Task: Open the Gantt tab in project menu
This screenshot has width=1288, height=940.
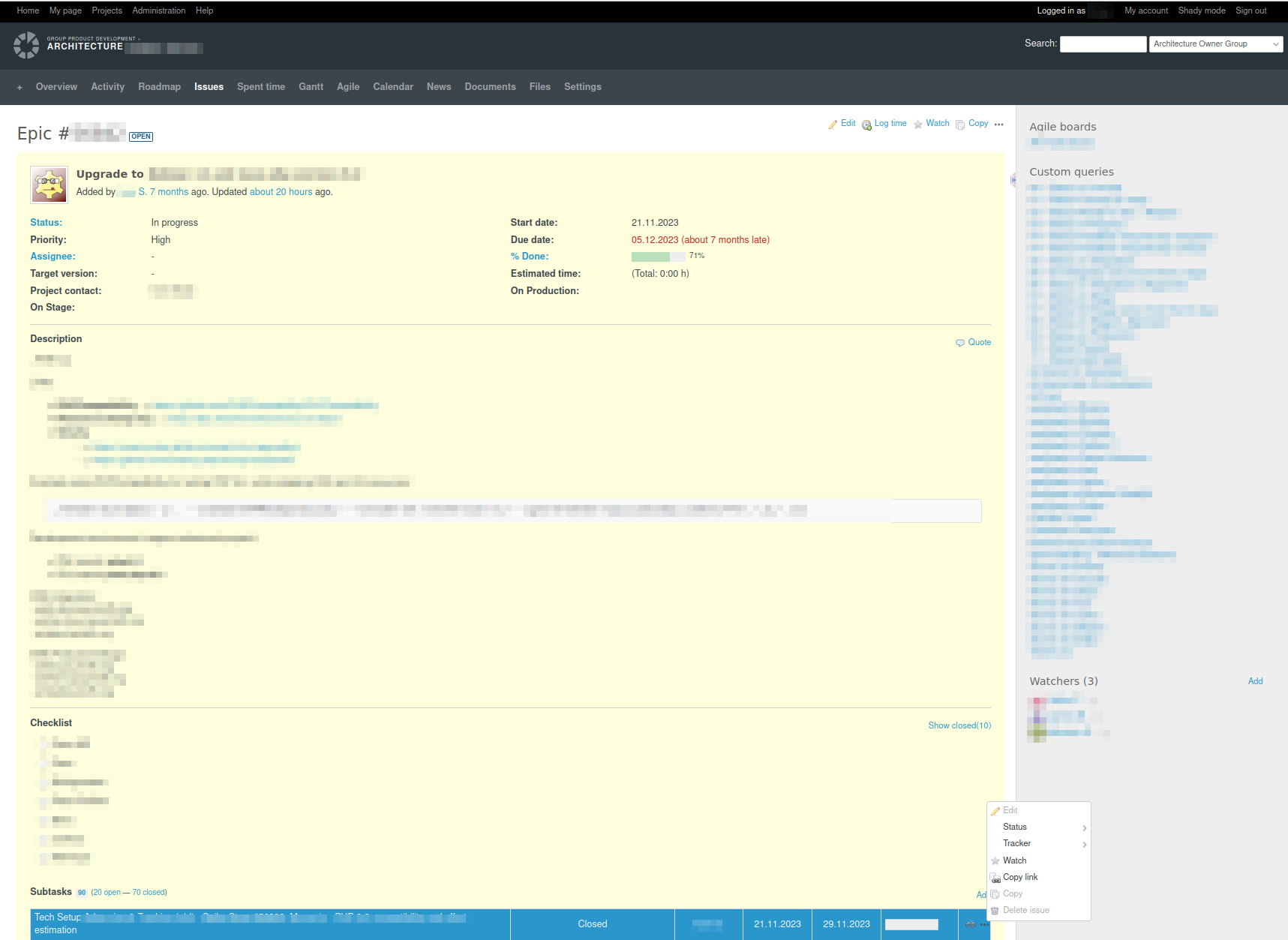Action: point(311,87)
